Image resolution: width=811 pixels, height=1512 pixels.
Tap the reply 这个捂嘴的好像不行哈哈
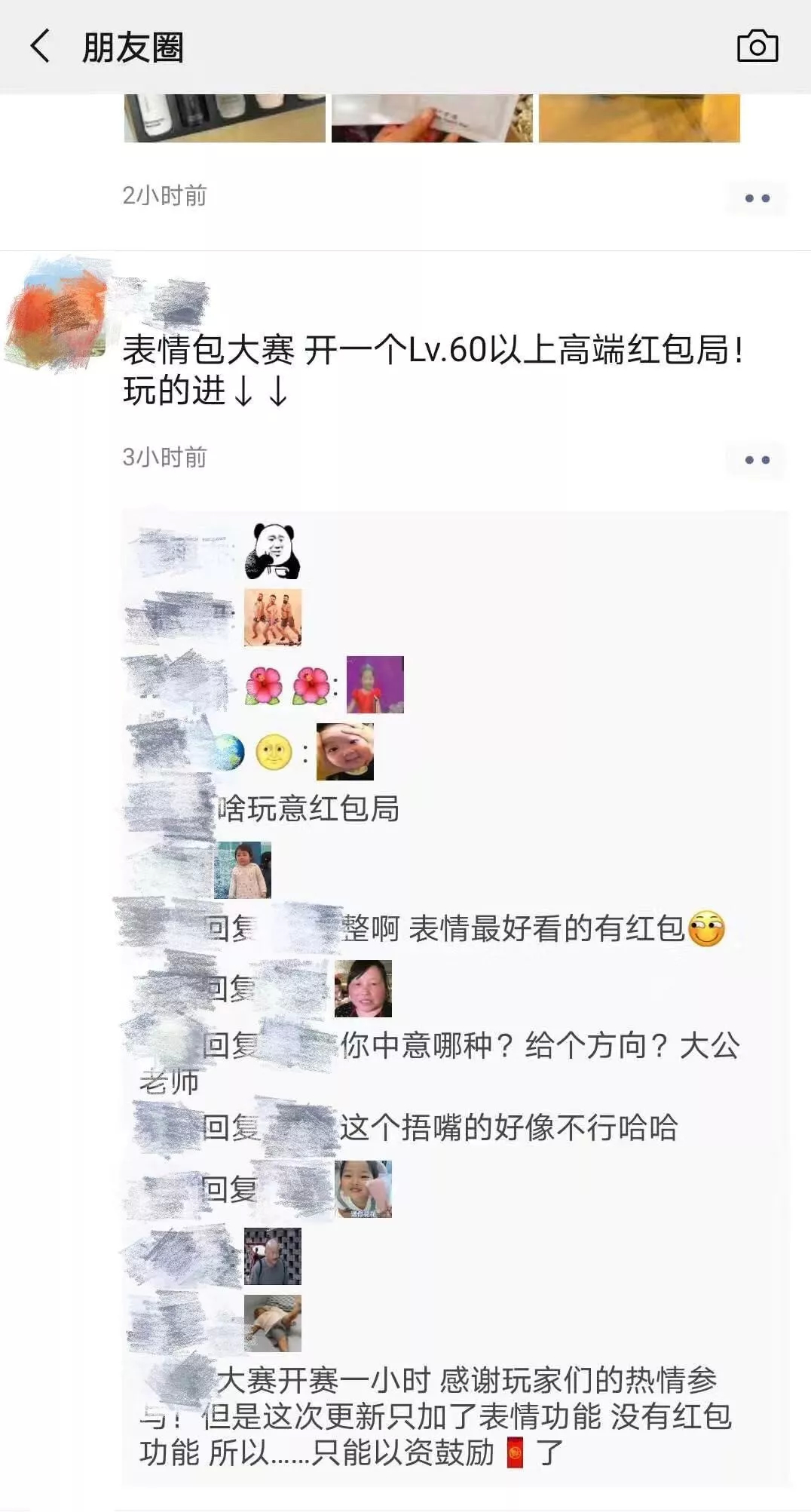click(509, 1128)
